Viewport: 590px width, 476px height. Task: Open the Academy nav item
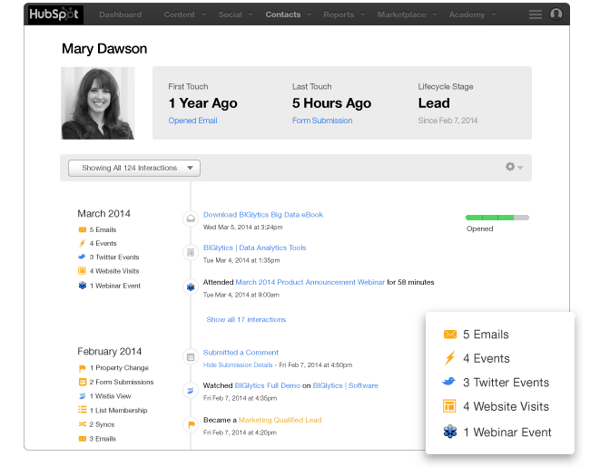[x=467, y=14]
